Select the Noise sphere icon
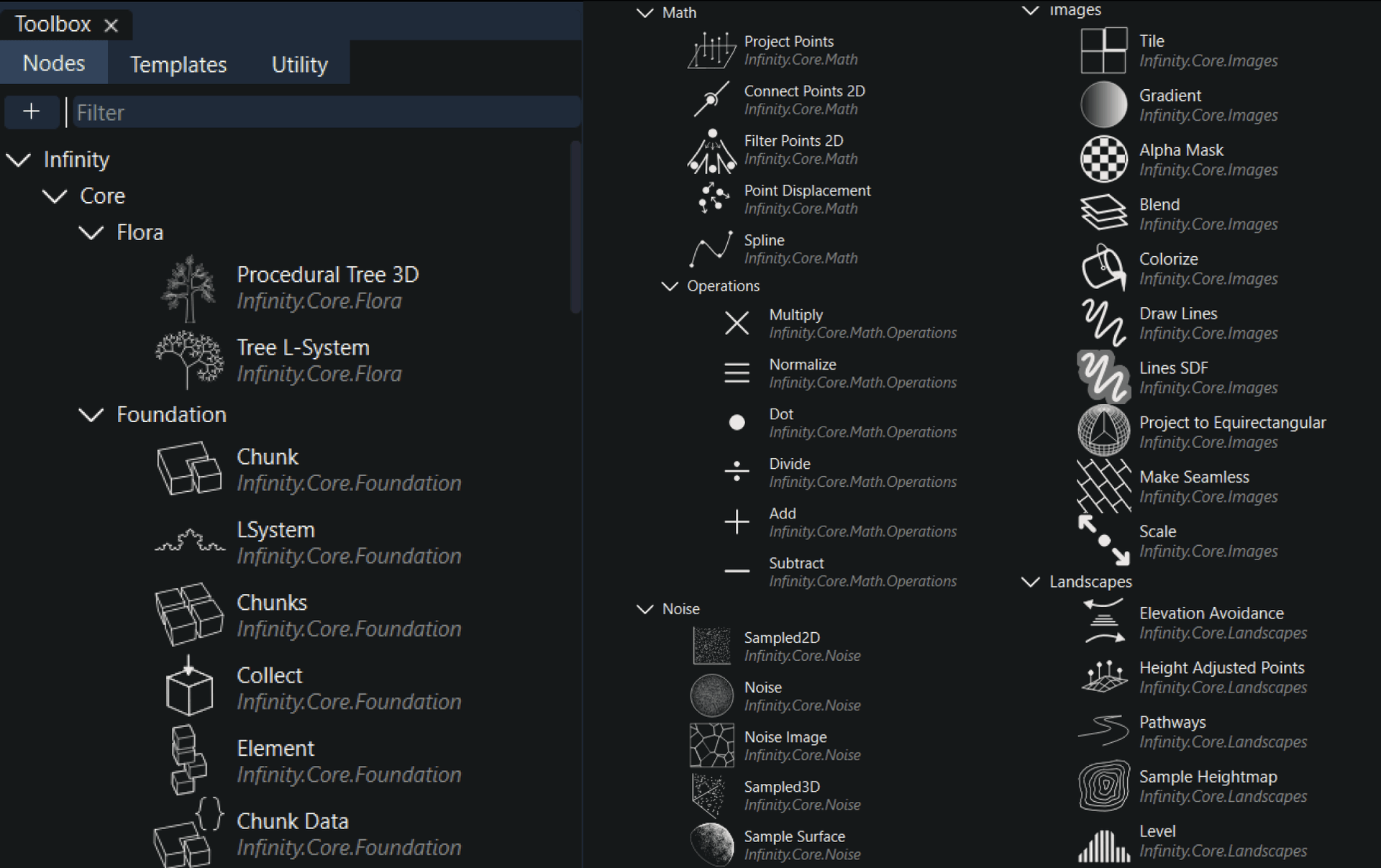 [x=711, y=695]
